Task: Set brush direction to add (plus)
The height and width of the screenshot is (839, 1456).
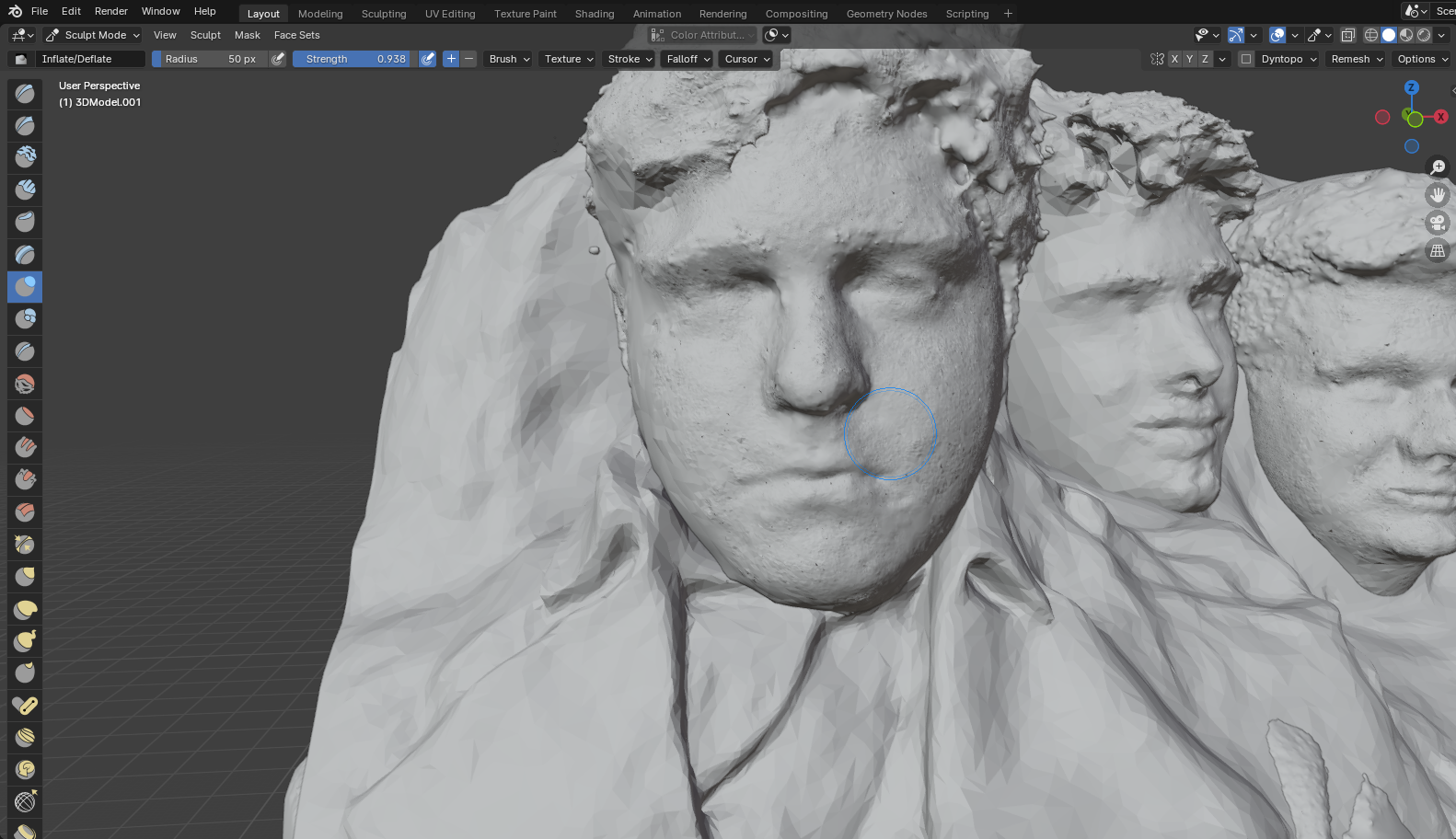Action: (451, 59)
